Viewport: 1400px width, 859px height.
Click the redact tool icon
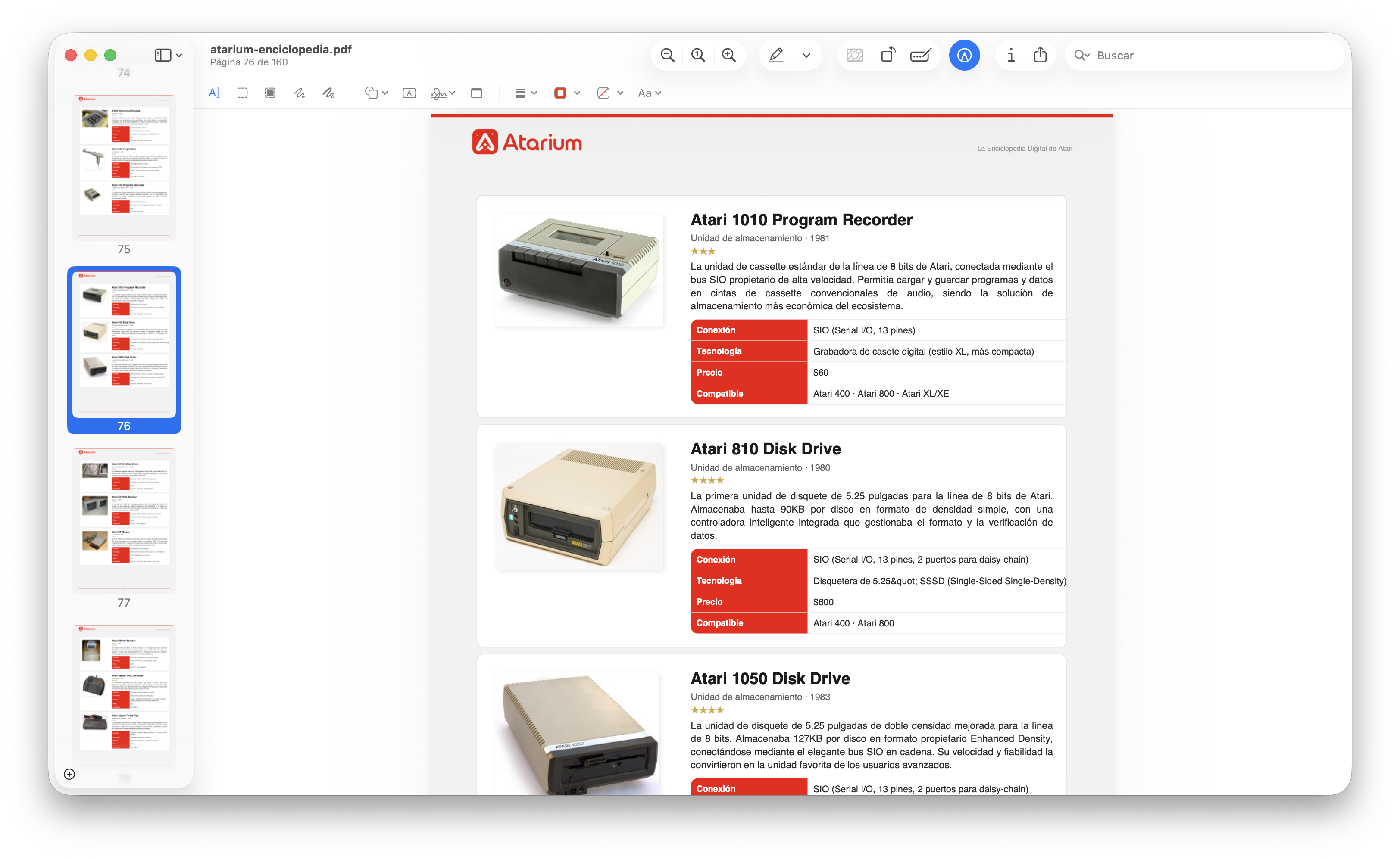(x=854, y=55)
